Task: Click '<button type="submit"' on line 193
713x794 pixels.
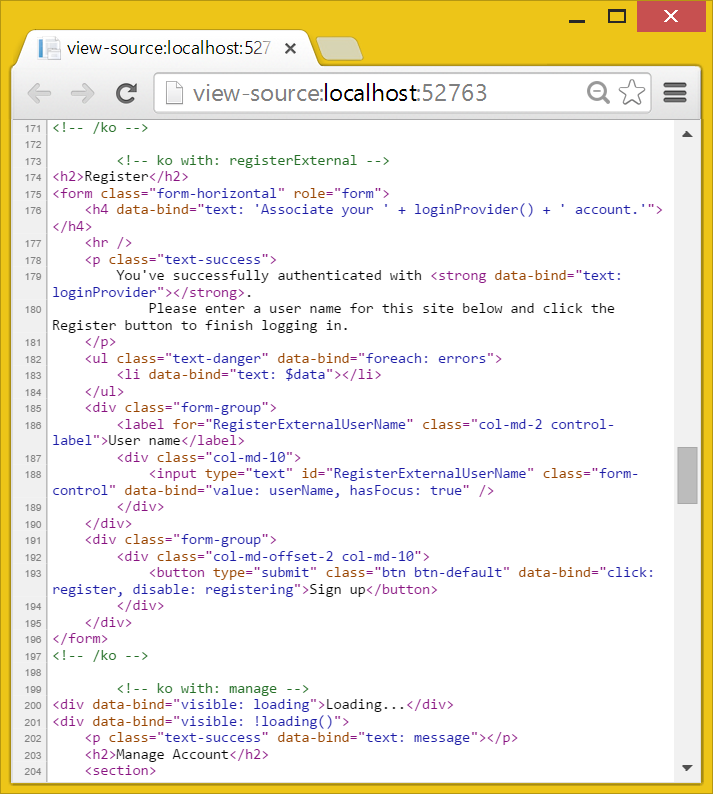Action: pyautogui.click(x=233, y=573)
